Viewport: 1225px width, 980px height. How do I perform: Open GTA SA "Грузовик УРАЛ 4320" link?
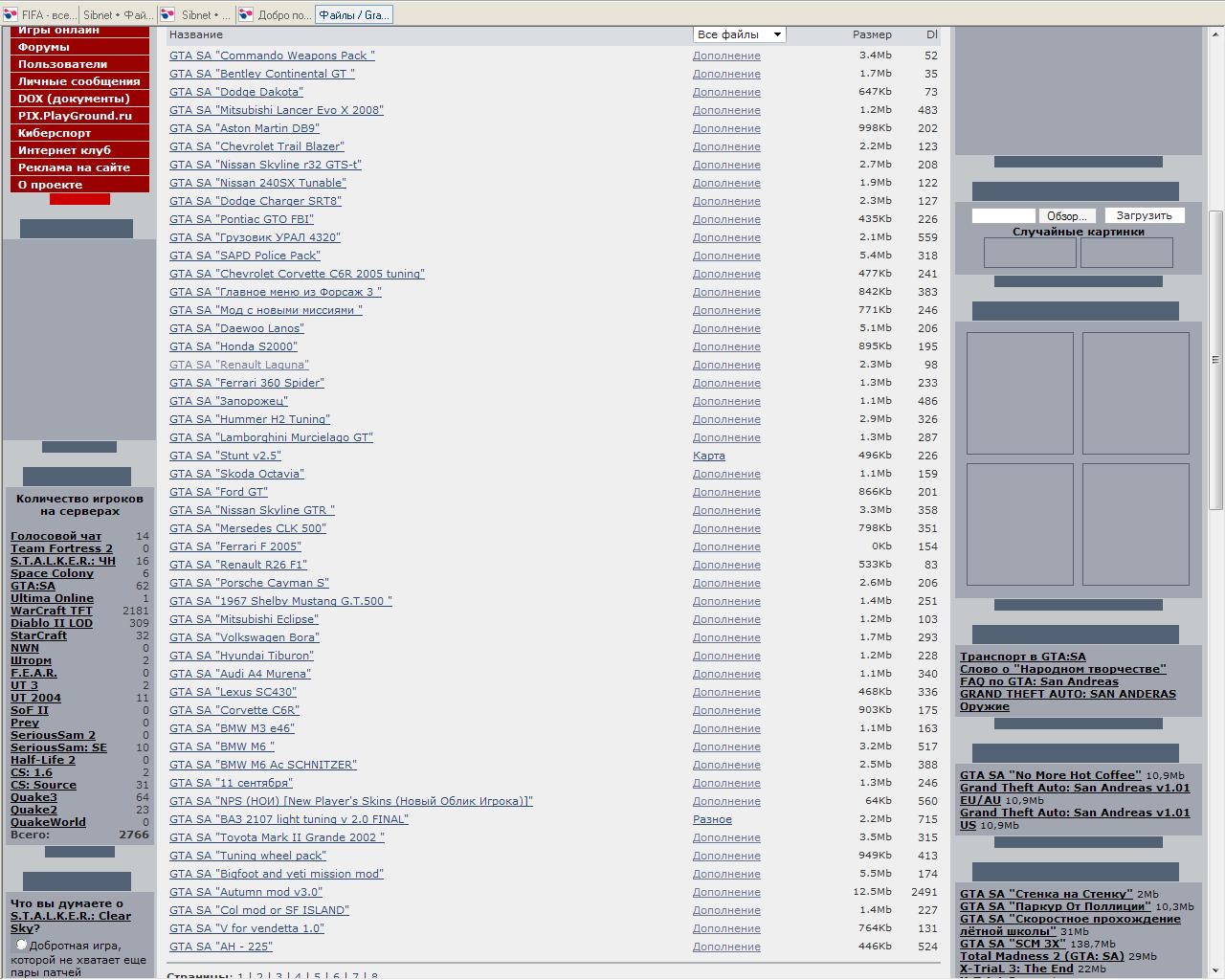click(x=255, y=237)
